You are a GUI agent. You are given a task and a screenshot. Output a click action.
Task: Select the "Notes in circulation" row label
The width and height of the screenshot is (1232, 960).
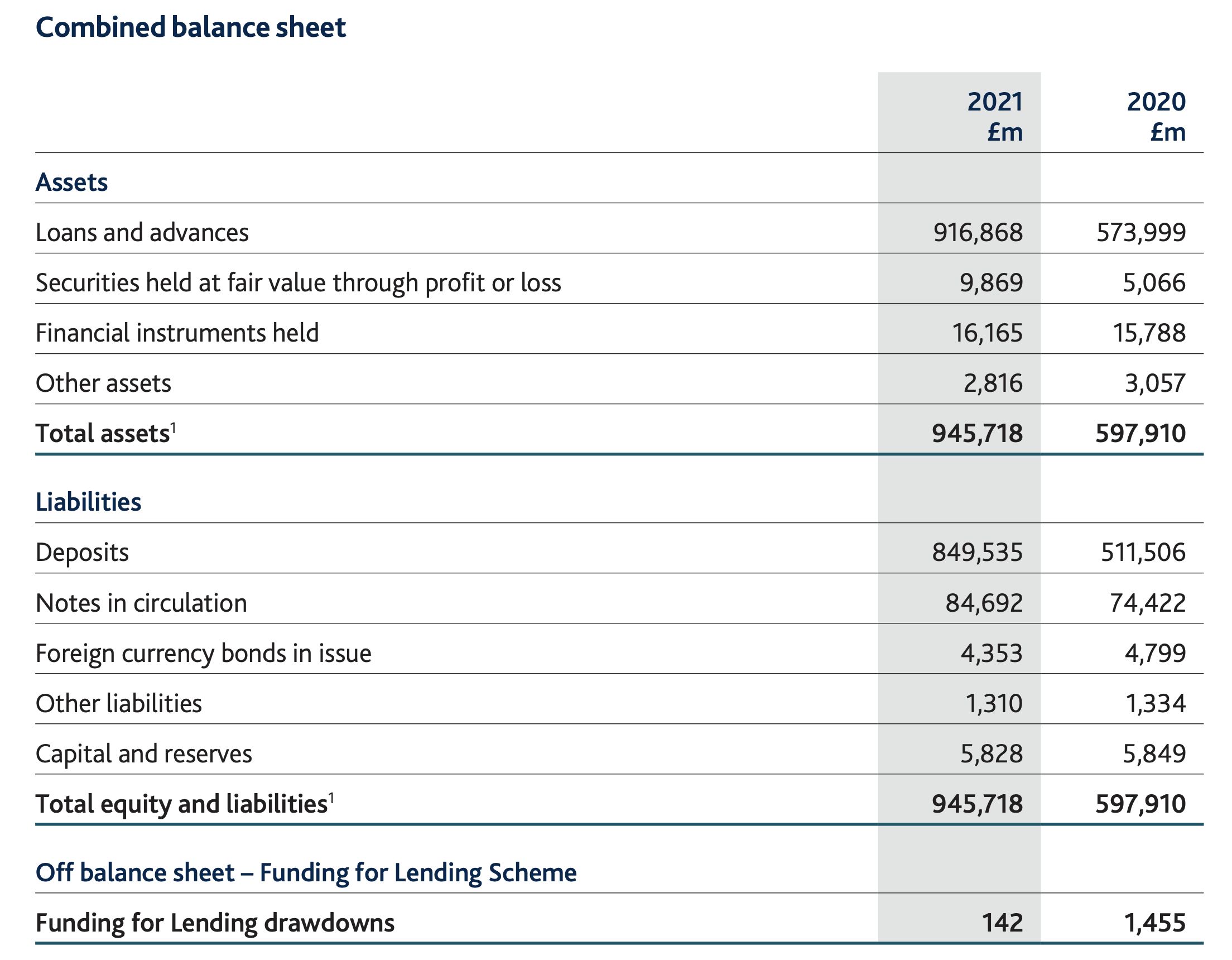click(x=141, y=603)
